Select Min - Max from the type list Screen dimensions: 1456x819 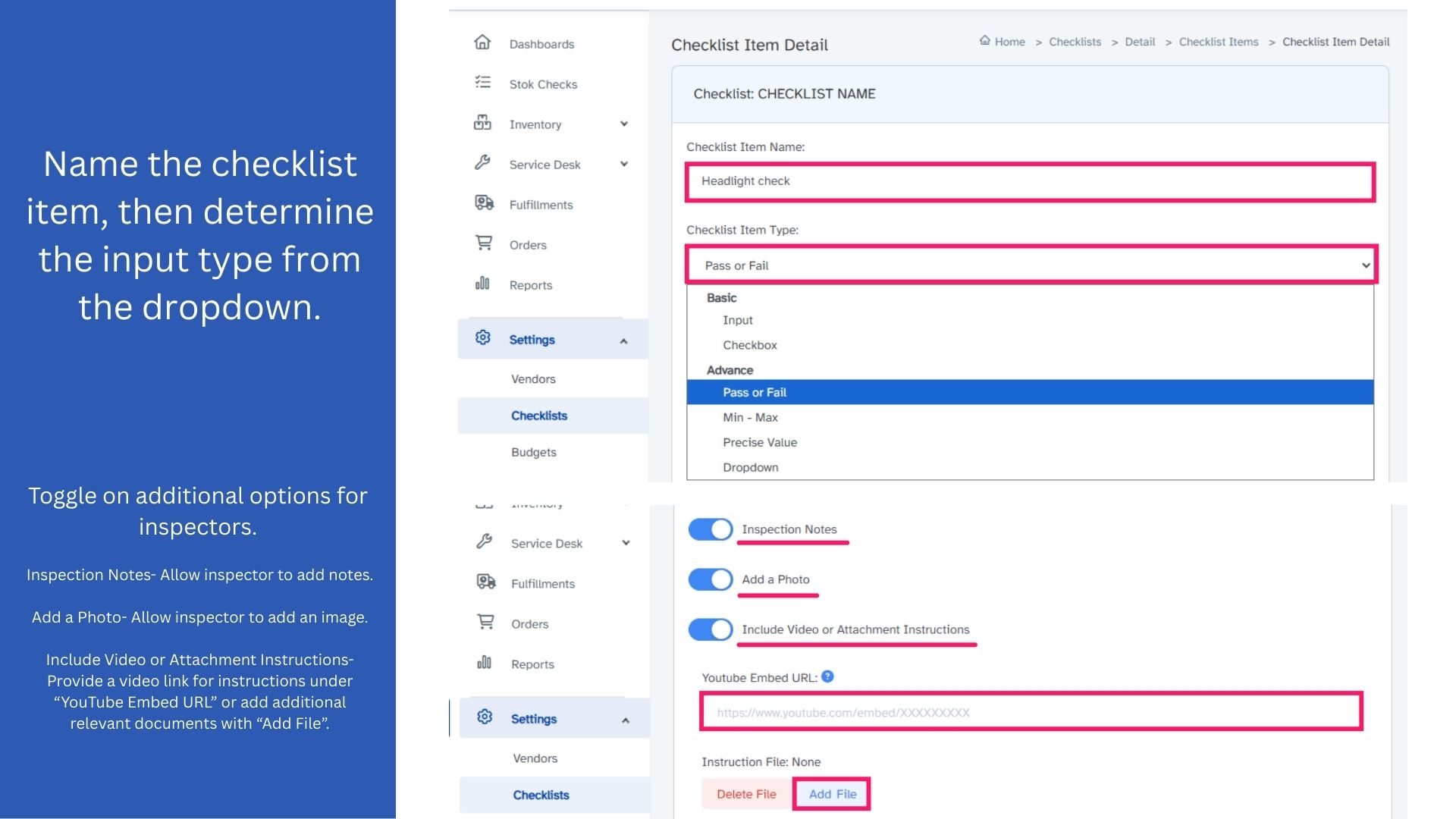point(750,417)
